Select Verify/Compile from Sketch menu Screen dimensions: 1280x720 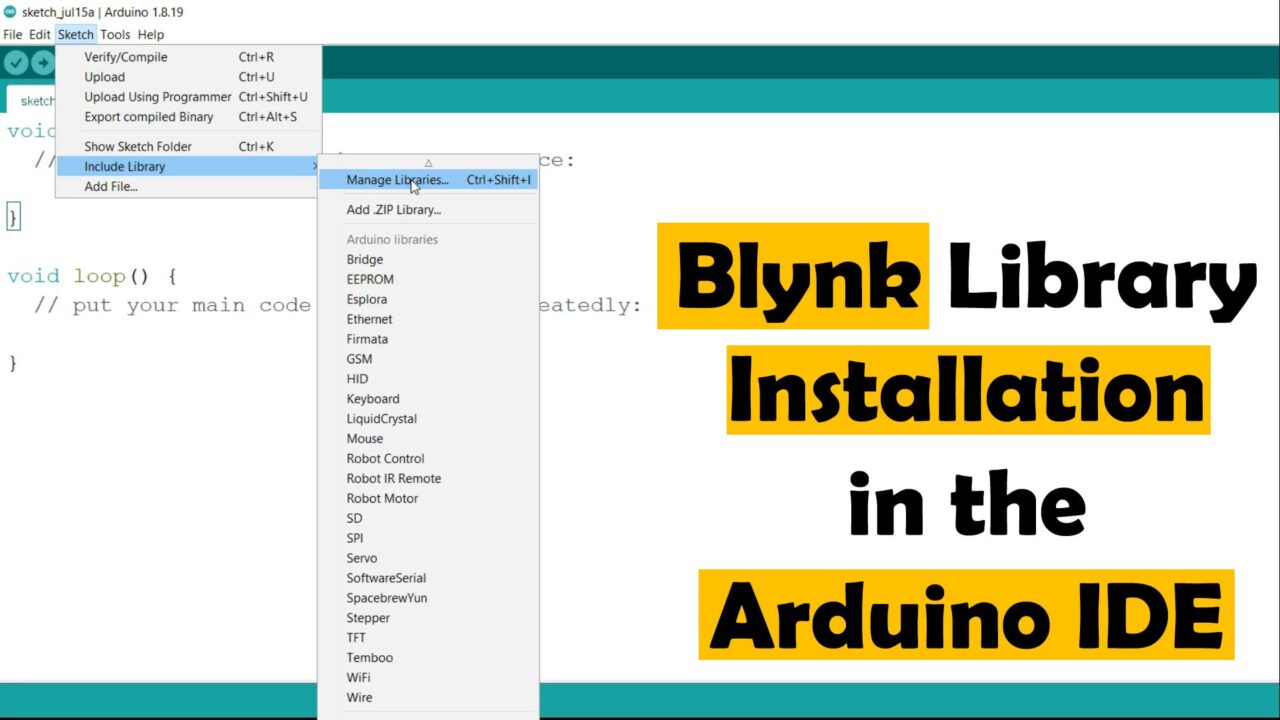pos(188,57)
